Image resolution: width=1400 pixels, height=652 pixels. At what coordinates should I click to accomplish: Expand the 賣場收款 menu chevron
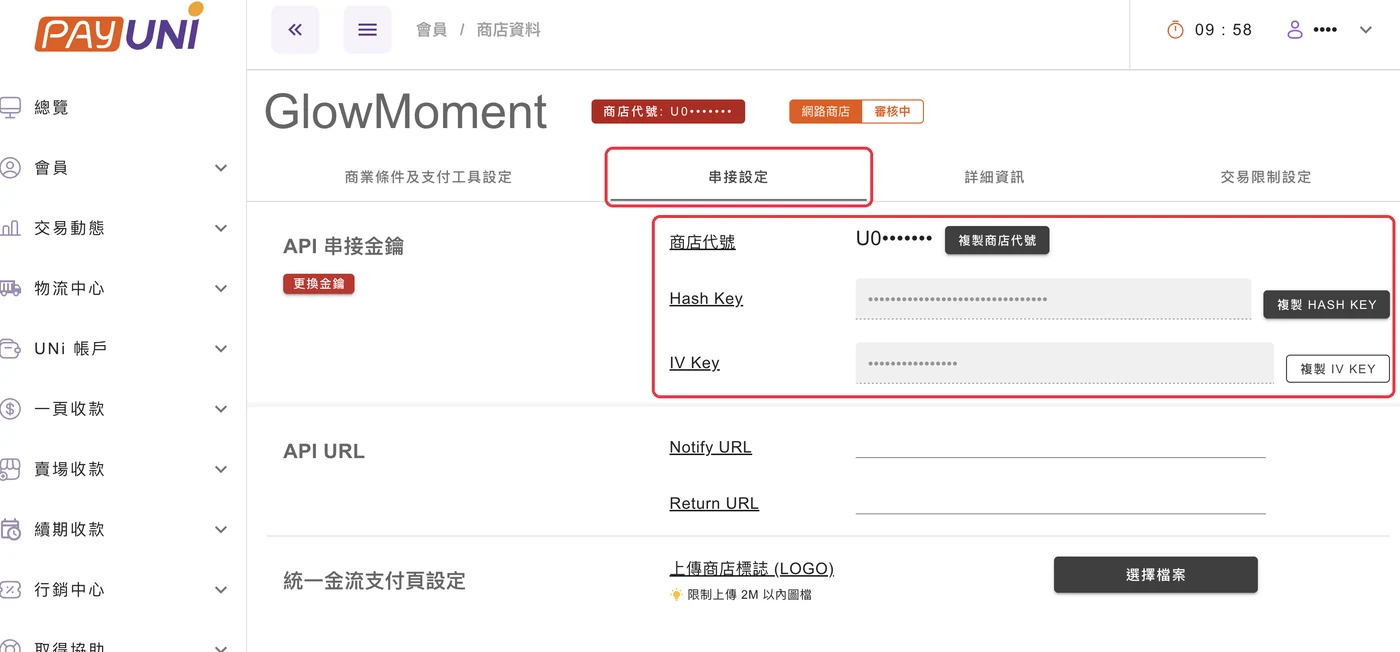[x=221, y=469]
